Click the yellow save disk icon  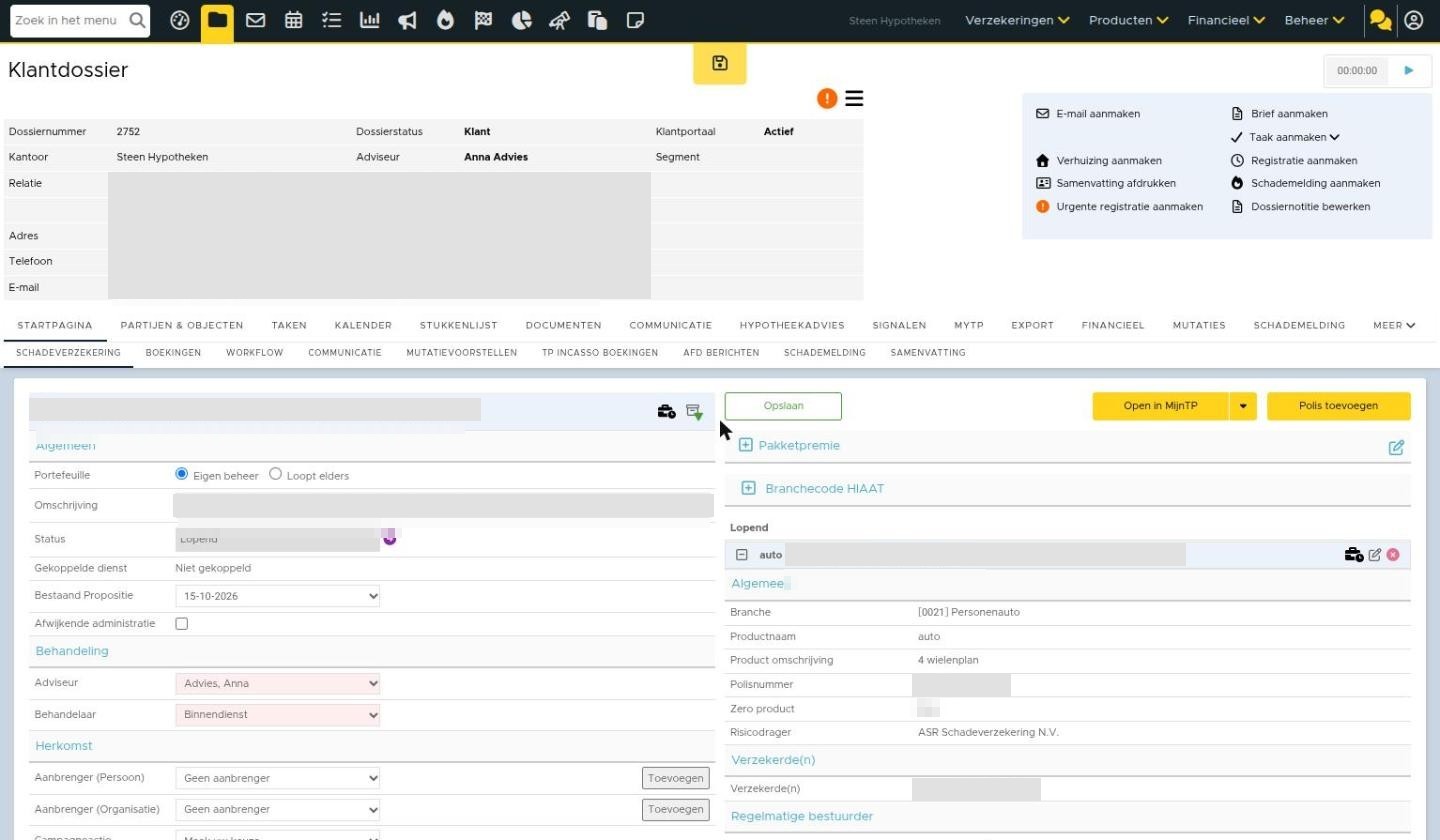tap(720, 64)
